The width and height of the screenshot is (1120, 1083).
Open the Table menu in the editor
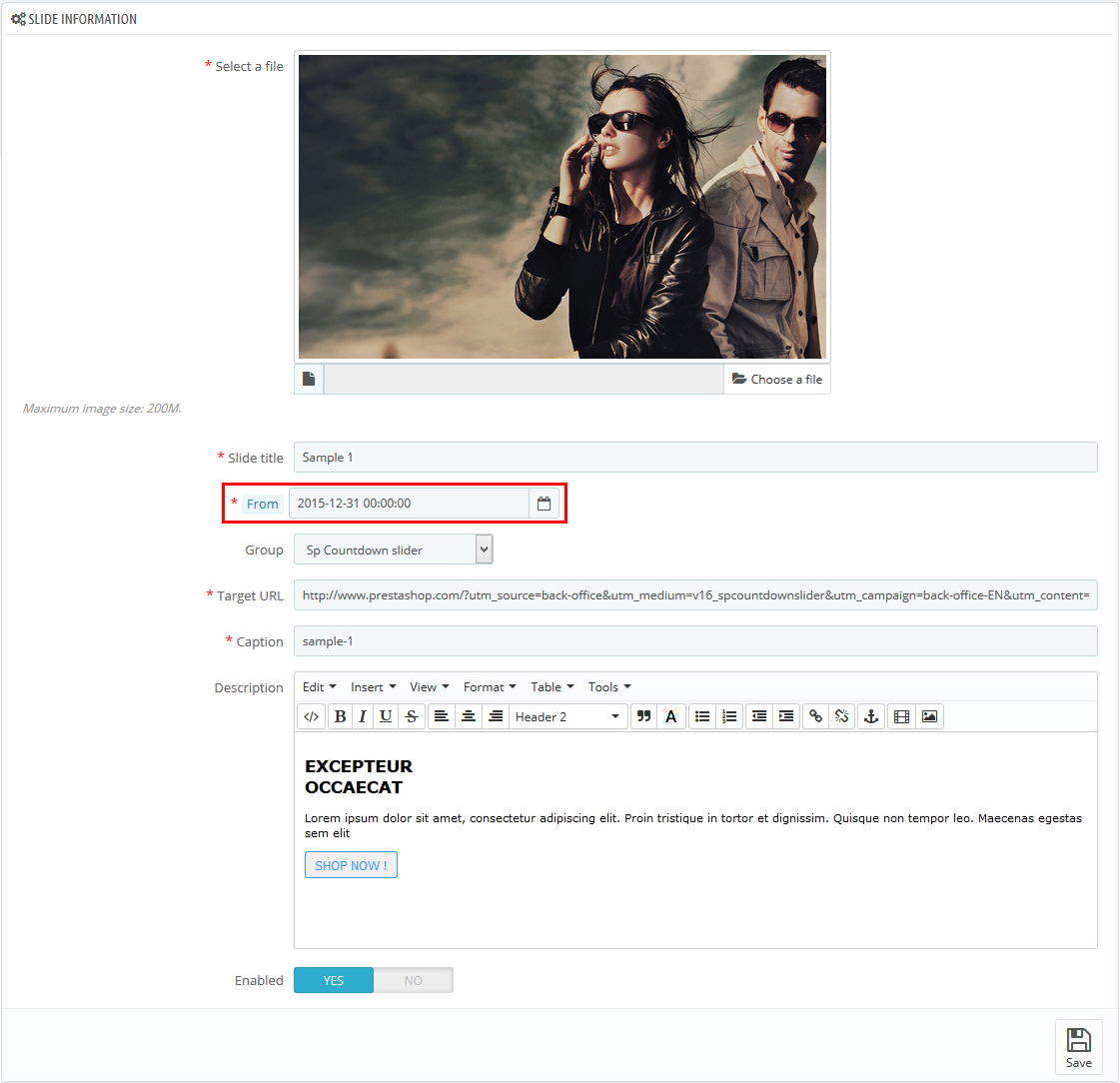(x=552, y=686)
